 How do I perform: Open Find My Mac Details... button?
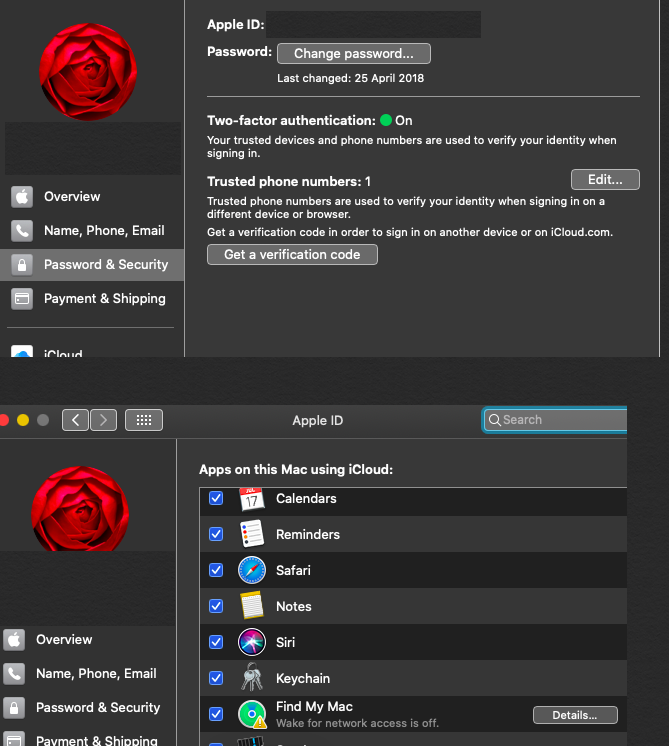pyautogui.click(x=575, y=715)
